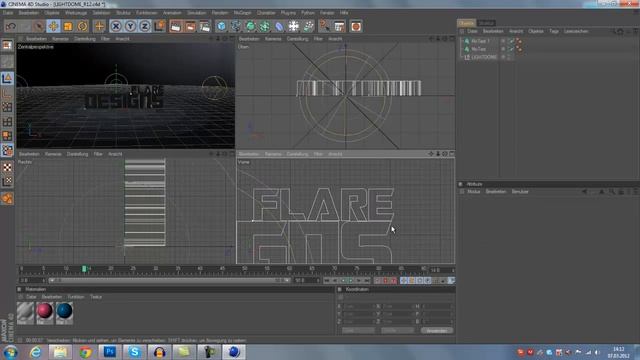Open Darstellung menu in top viewport
This screenshot has height=360, width=640.
pyautogui.click(x=297, y=39)
